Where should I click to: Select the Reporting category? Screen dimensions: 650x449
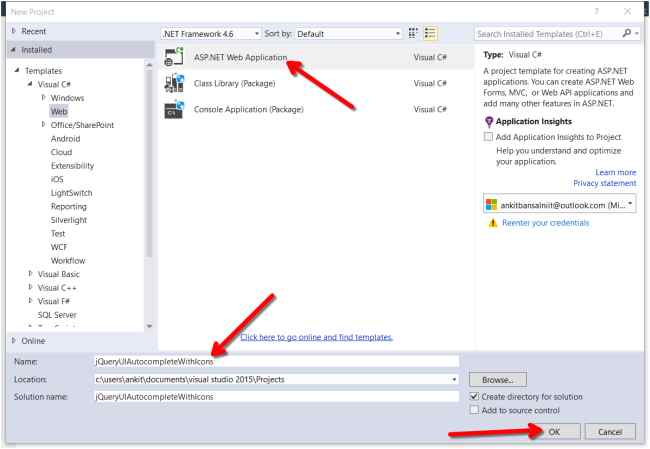(69, 206)
